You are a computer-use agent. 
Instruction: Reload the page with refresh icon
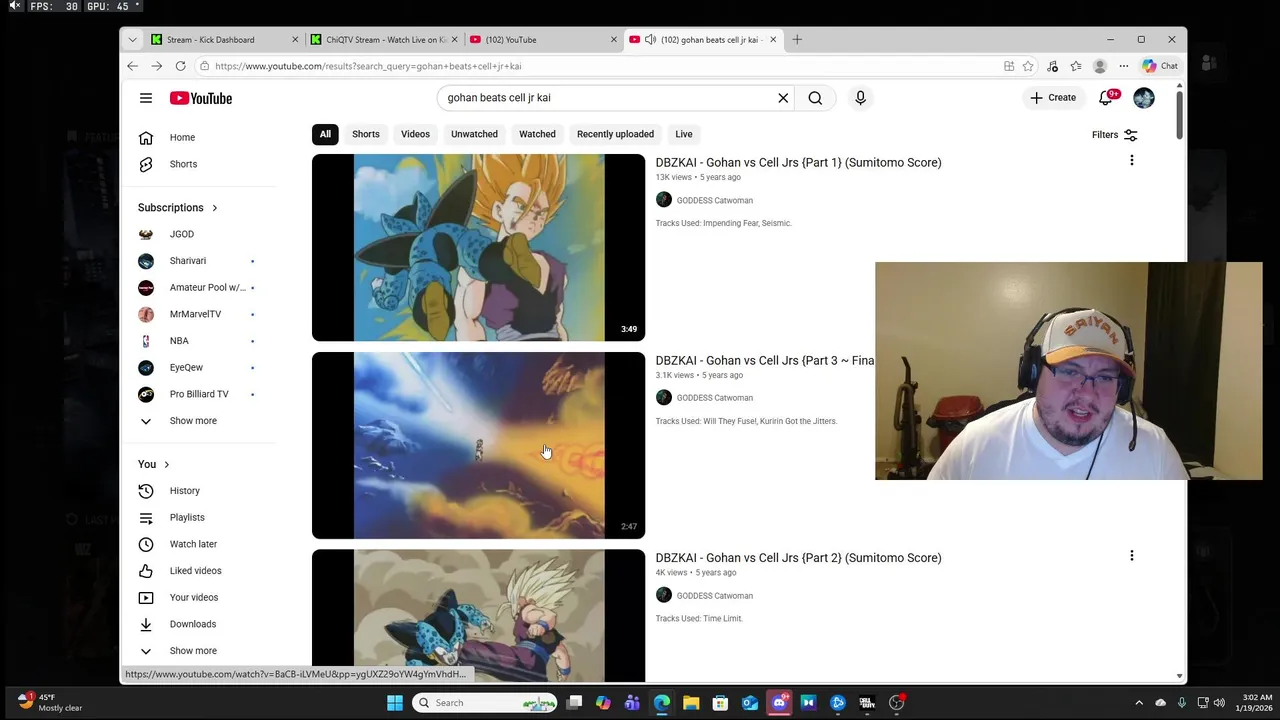tap(180, 66)
